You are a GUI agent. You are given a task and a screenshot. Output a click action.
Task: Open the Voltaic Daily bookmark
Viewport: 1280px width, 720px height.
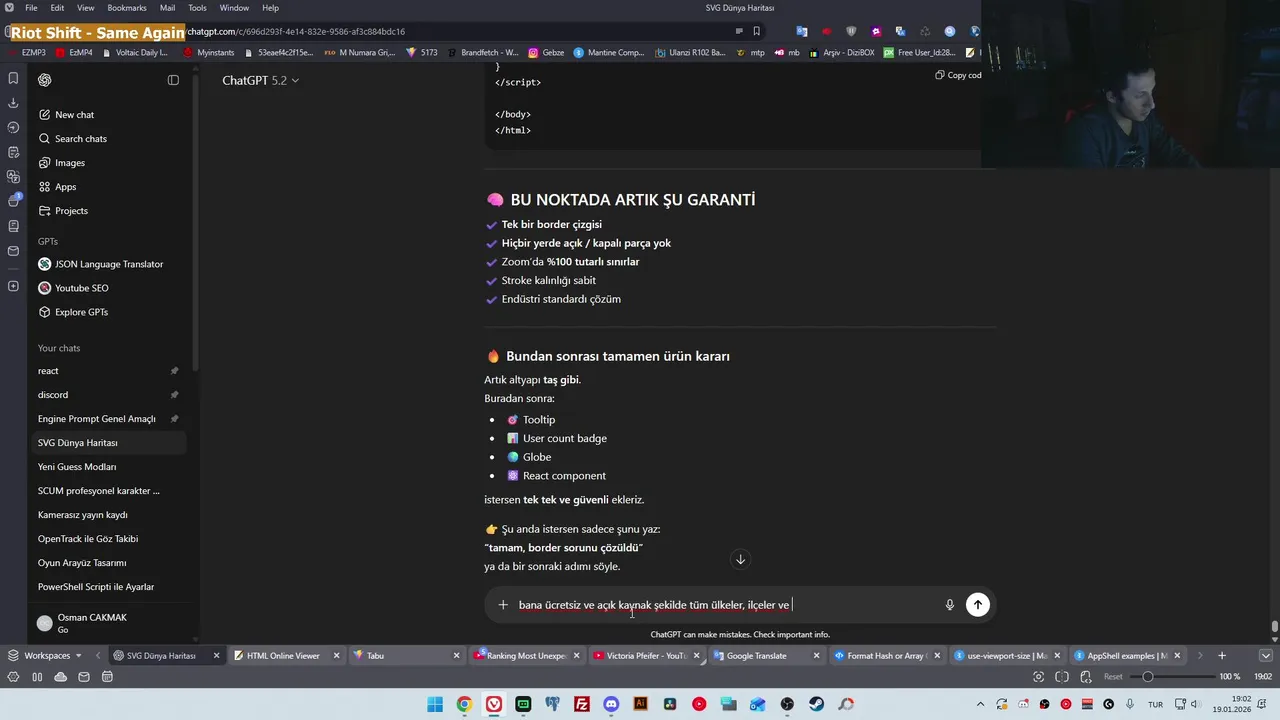click(134, 53)
